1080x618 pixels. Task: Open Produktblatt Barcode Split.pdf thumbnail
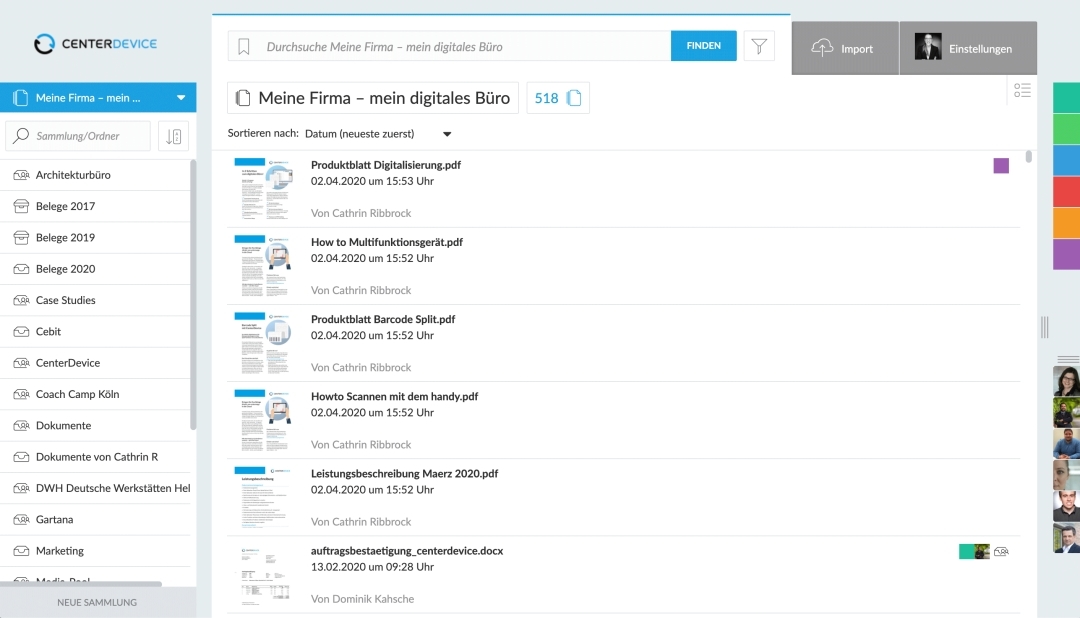pos(264,343)
